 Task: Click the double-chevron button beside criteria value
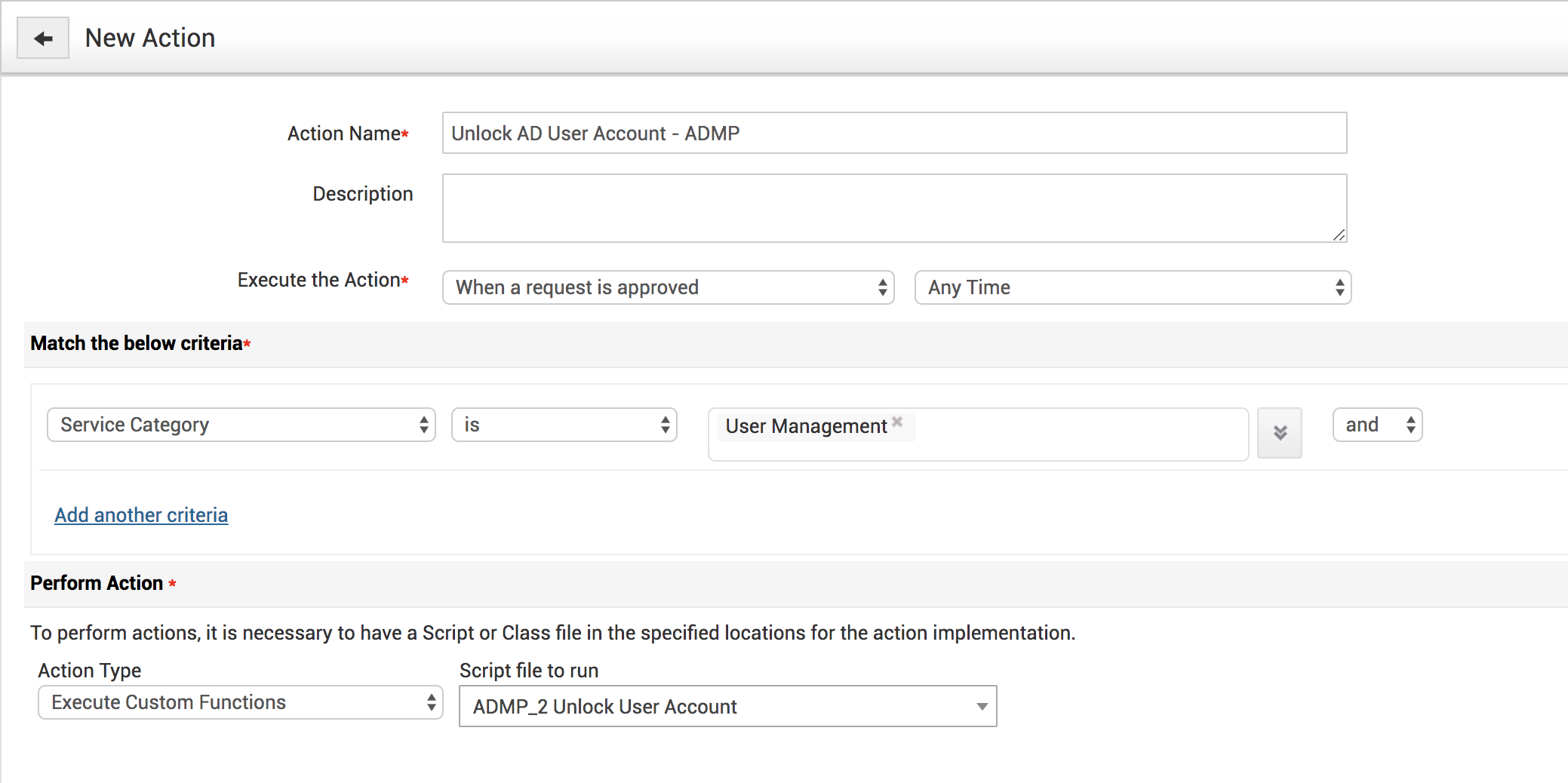(1280, 433)
